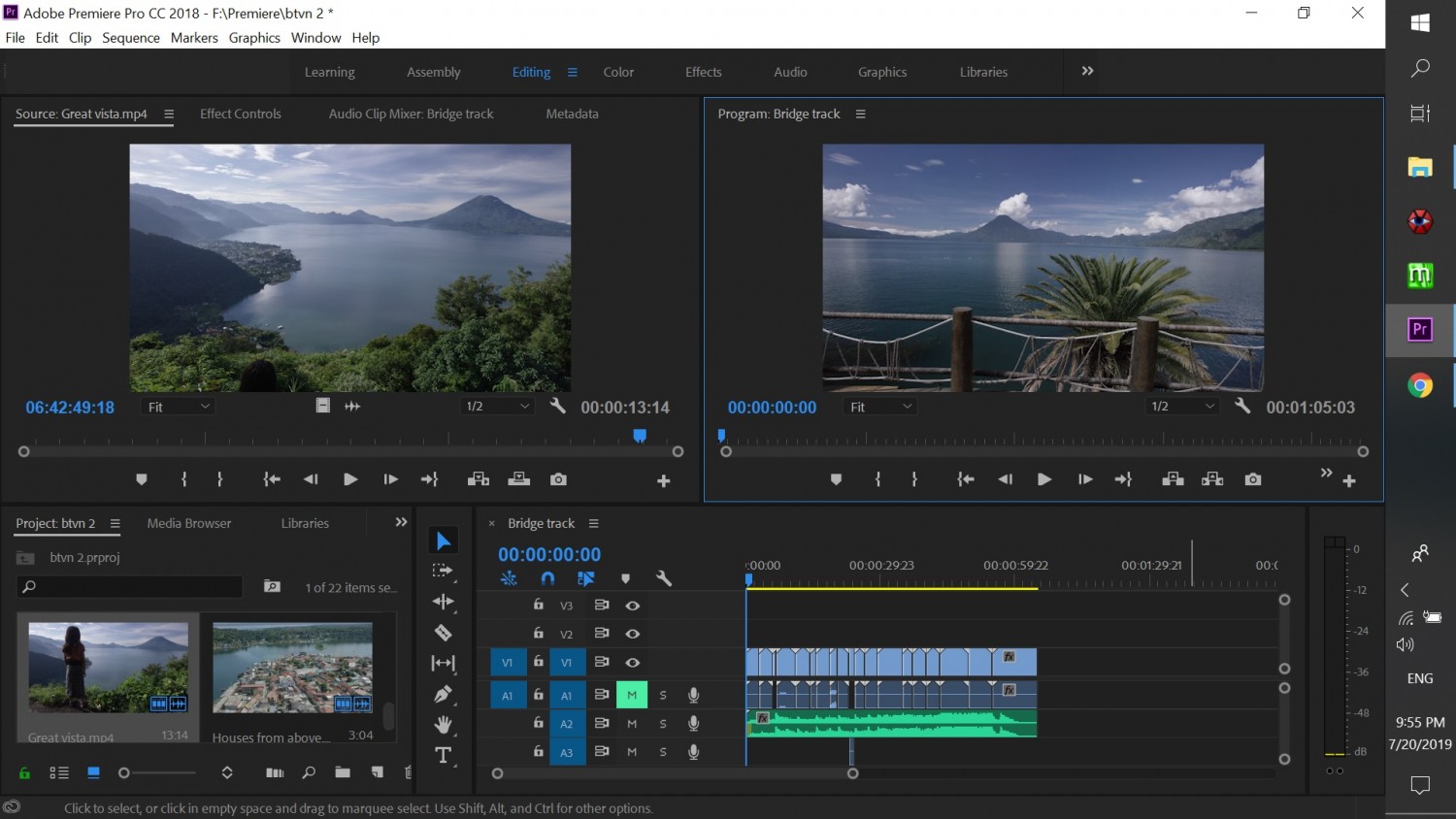
Task: Switch to the Effect Controls tab
Action: click(241, 114)
